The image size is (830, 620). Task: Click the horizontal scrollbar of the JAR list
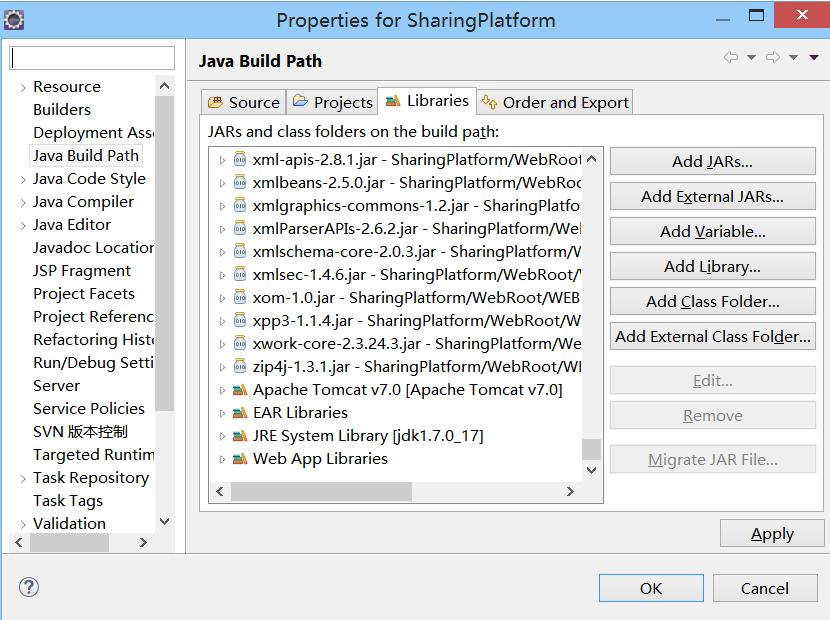coord(321,491)
